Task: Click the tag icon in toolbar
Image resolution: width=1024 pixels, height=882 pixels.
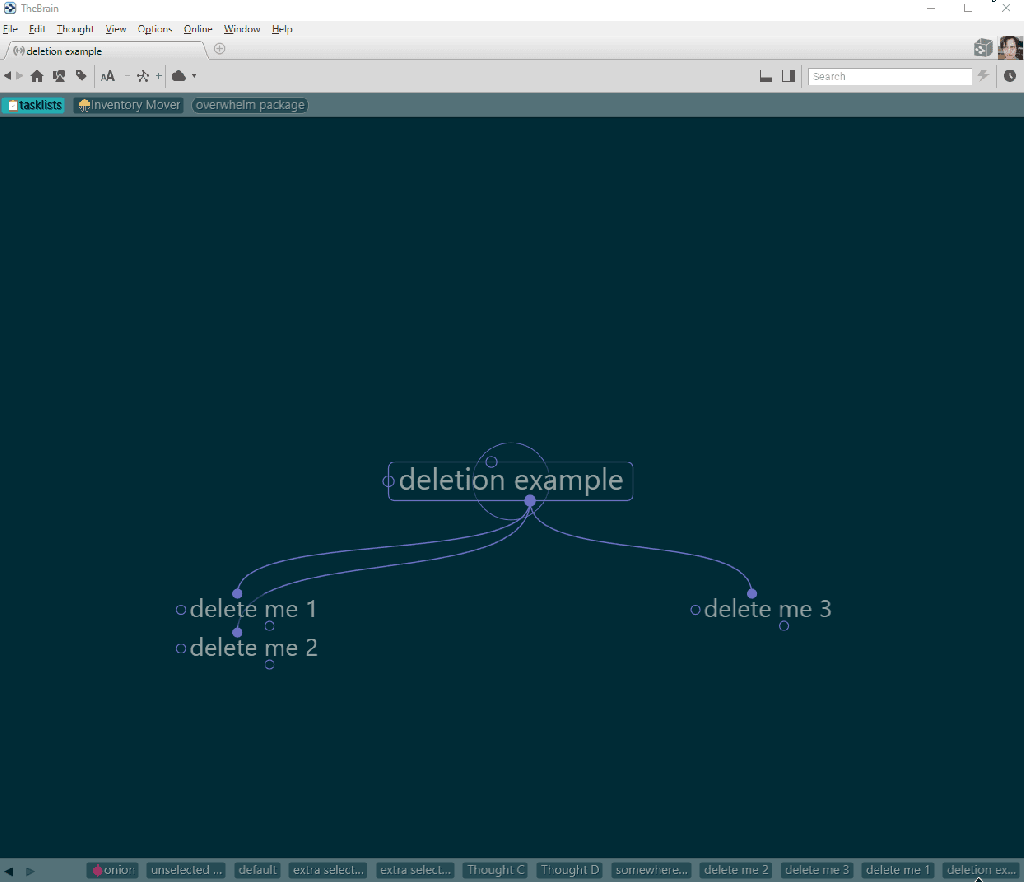Action: tap(81, 76)
